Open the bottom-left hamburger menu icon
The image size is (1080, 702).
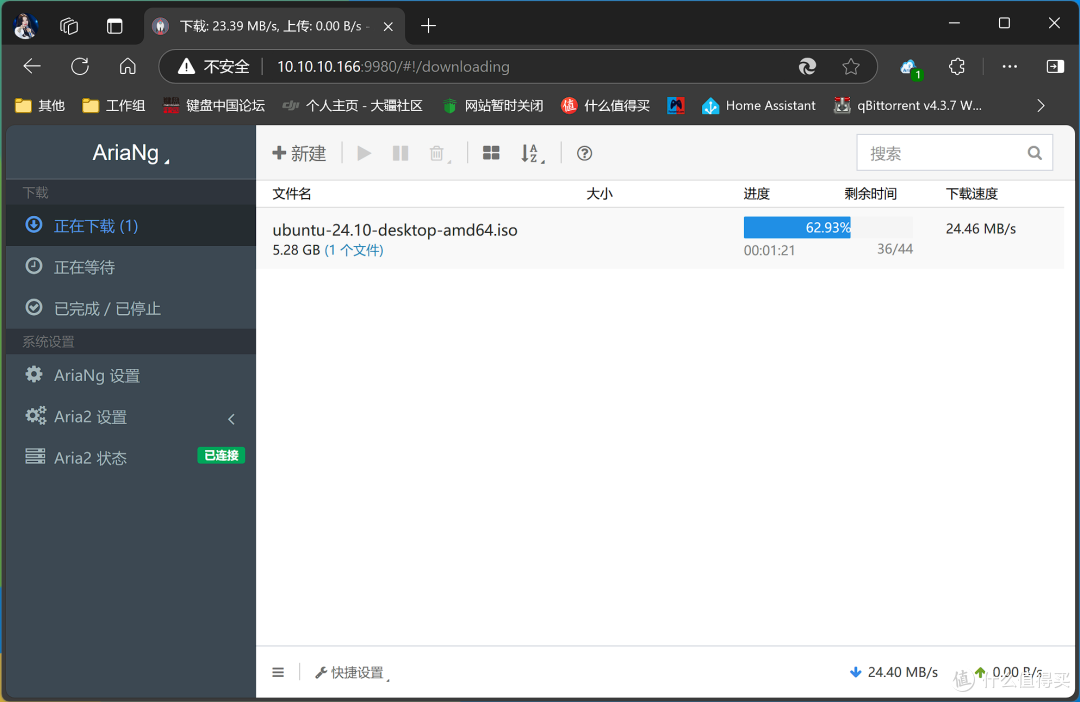(278, 672)
